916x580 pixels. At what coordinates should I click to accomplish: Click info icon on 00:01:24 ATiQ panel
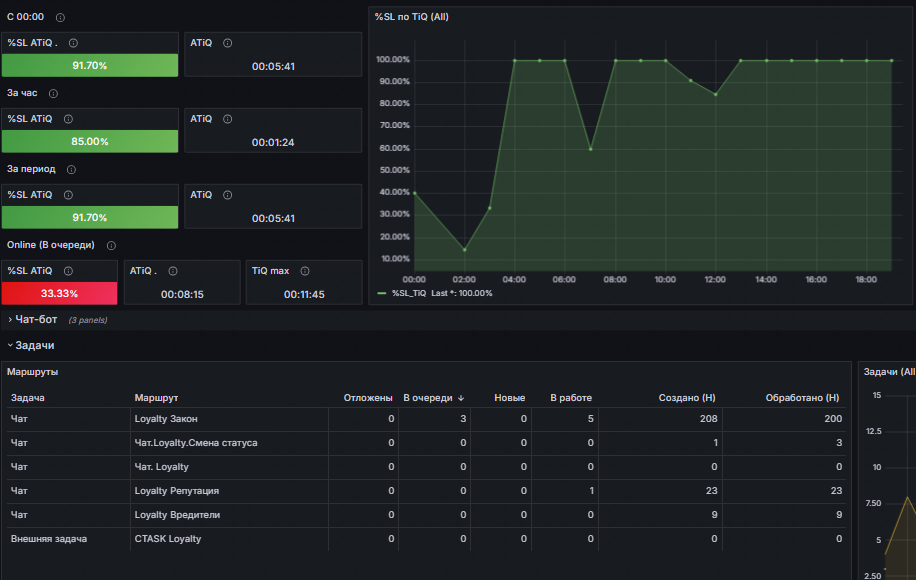[228, 119]
